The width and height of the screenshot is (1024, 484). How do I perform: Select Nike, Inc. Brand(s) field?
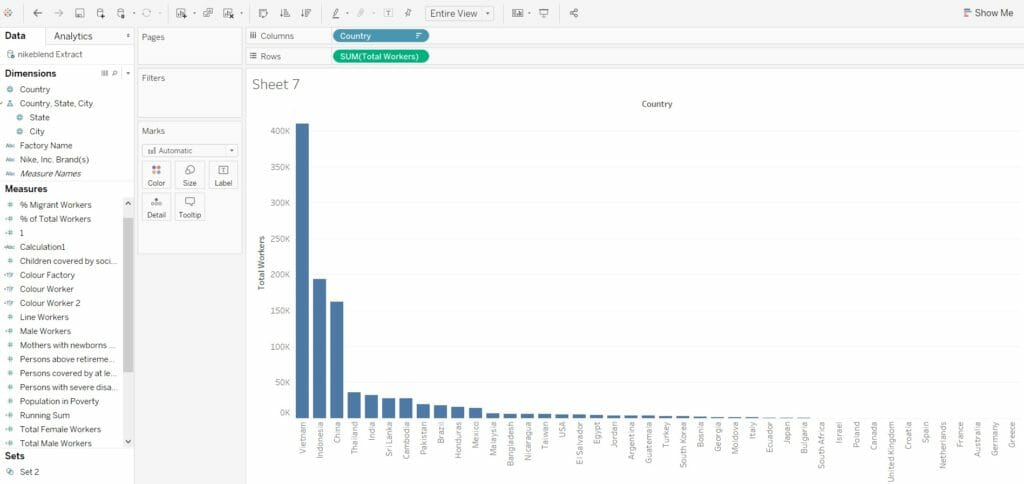pyautogui.click(x=54, y=159)
